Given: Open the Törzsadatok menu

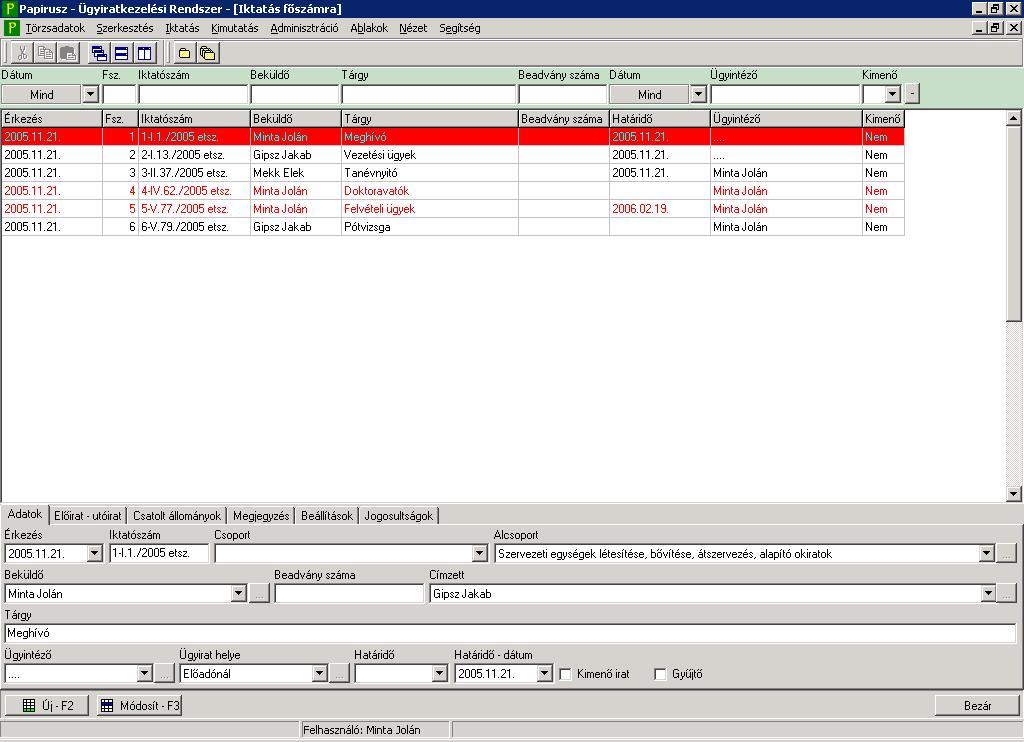Looking at the screenshot, I should tap(56, 28).
